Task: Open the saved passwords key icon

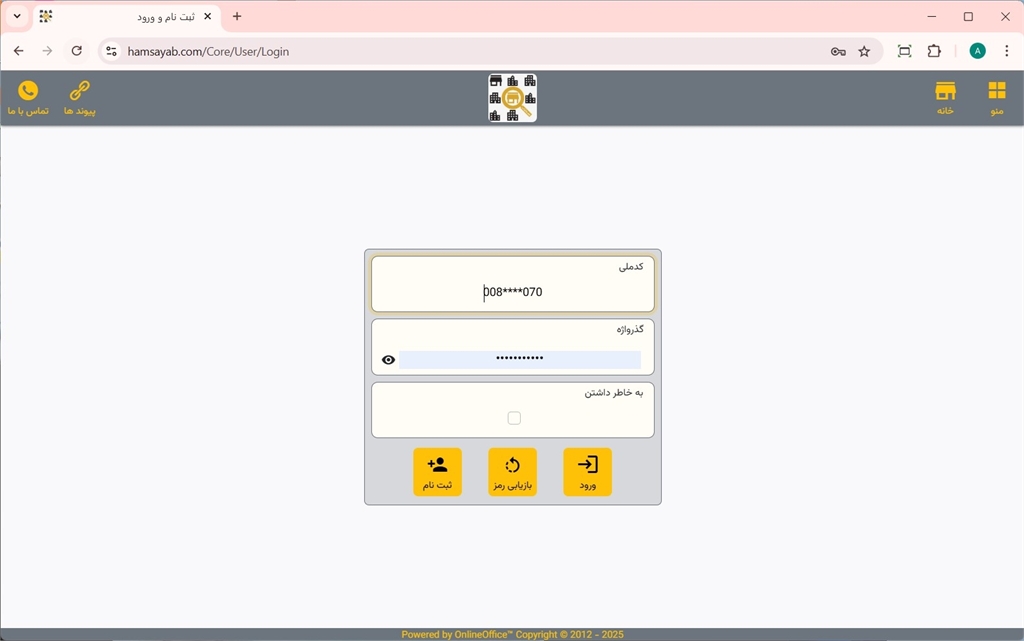Action: click(838, 51)
